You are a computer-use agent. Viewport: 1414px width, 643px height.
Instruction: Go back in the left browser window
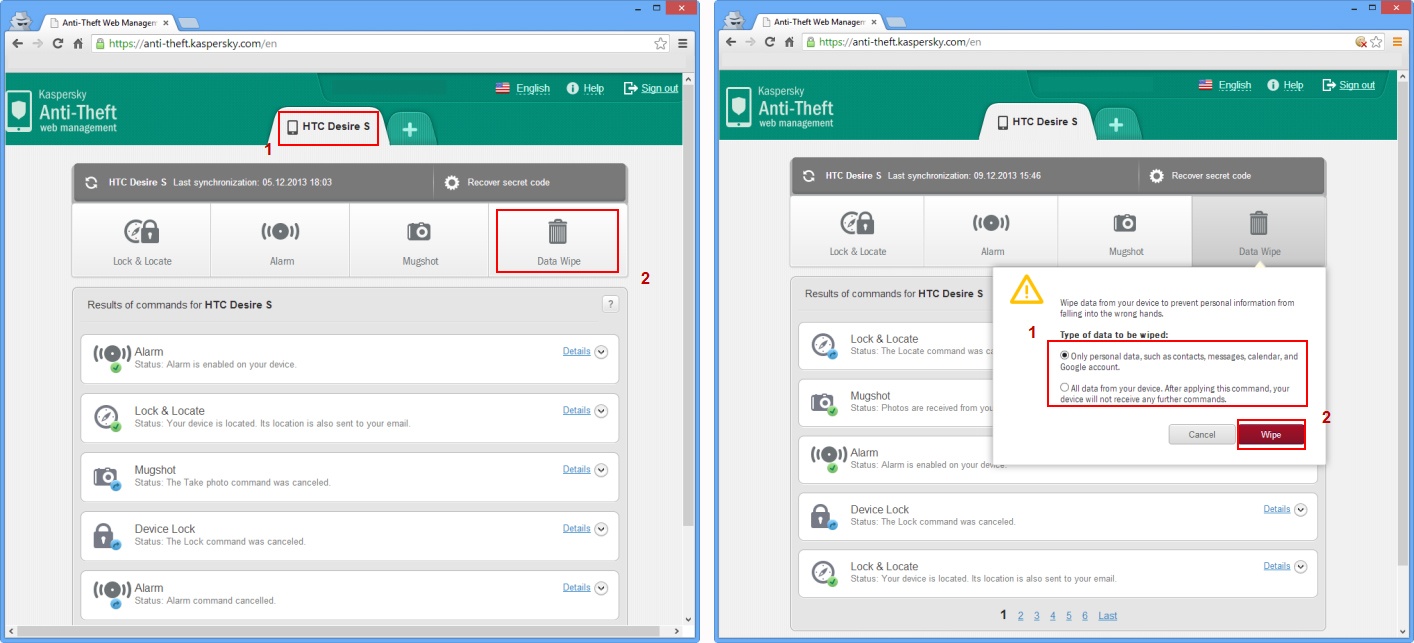pyautogui.click(x=17, y=44)
